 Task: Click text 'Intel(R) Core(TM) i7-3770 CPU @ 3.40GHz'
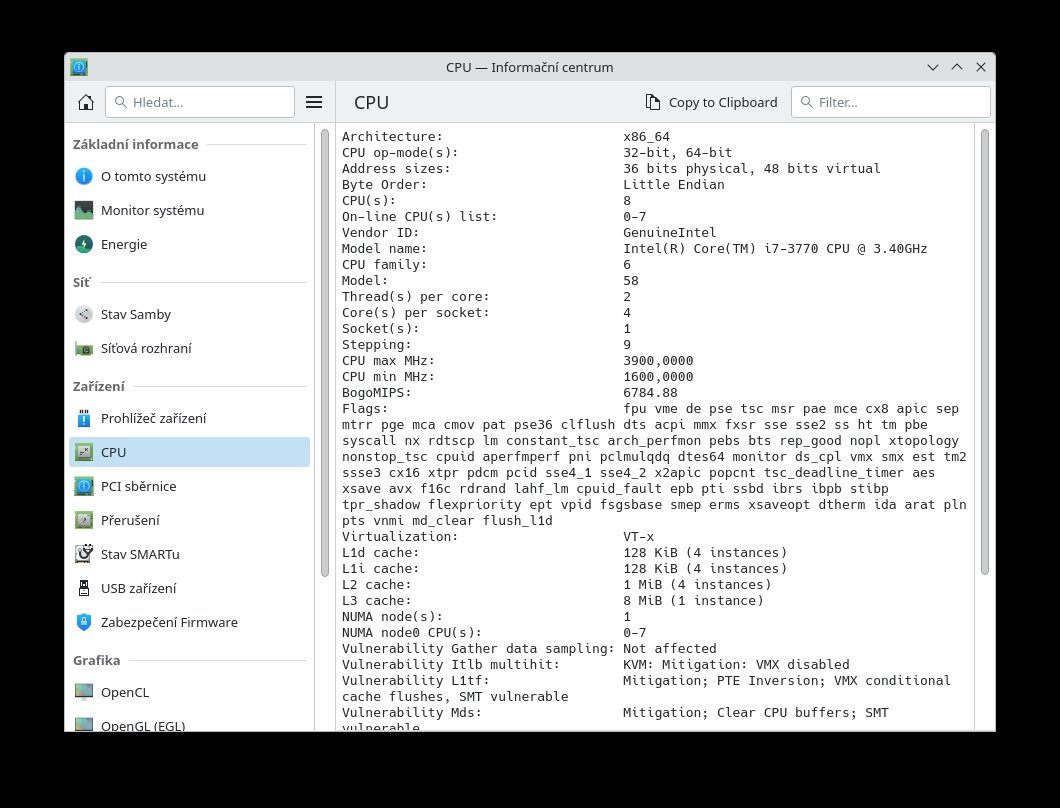(775, 249)
